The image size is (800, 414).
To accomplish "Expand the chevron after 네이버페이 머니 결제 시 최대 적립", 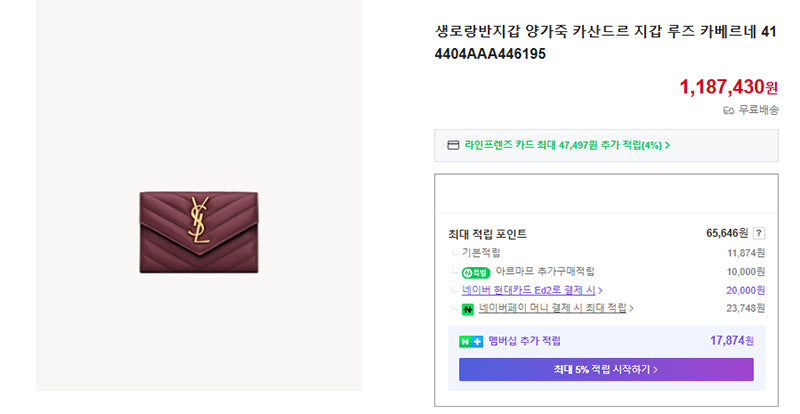I will pyautogui.click(x=631, y=308).
